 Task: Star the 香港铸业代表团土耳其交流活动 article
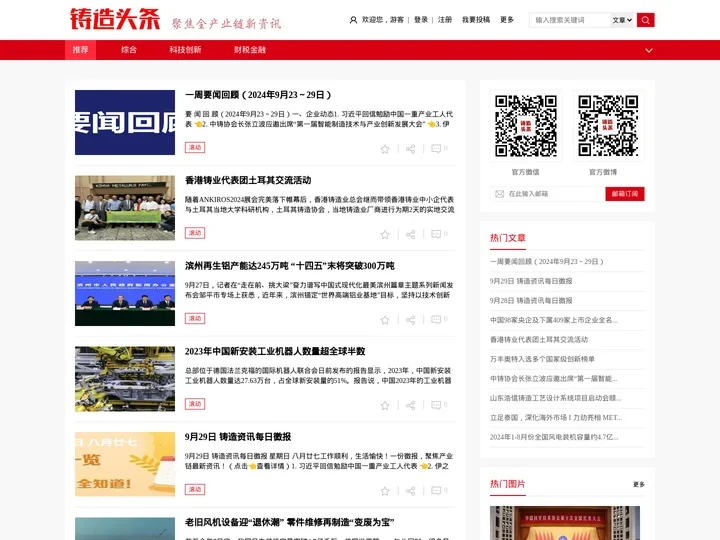pos(385,235)
